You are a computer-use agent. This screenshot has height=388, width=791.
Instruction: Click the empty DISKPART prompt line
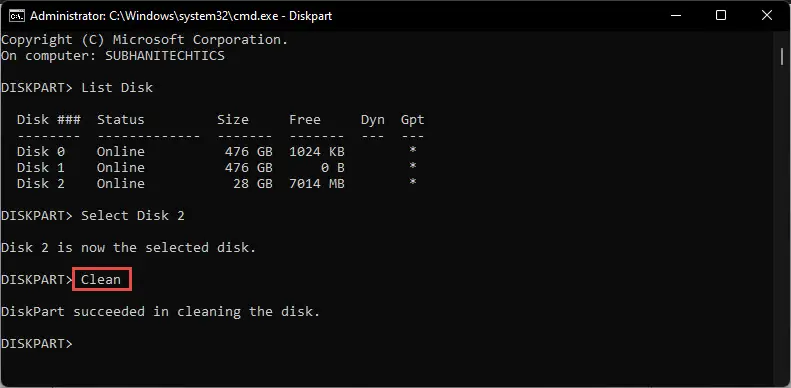[x=37, y=344]
